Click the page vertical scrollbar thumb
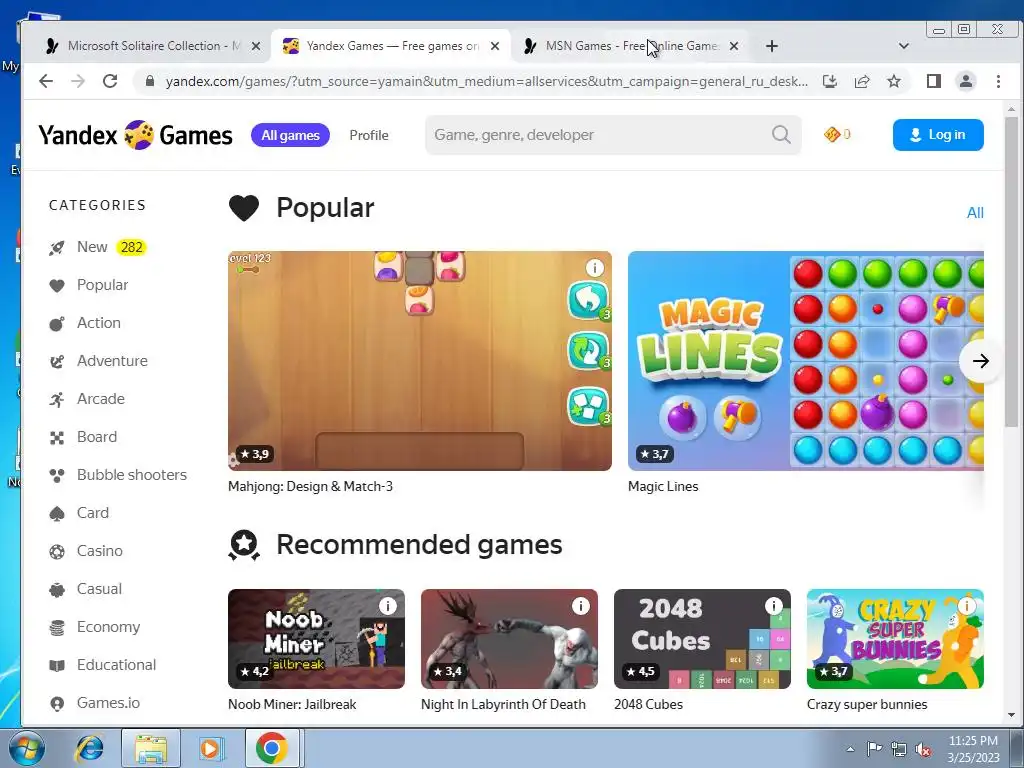Screen dimensions: 1024x768 point(1012,272)
